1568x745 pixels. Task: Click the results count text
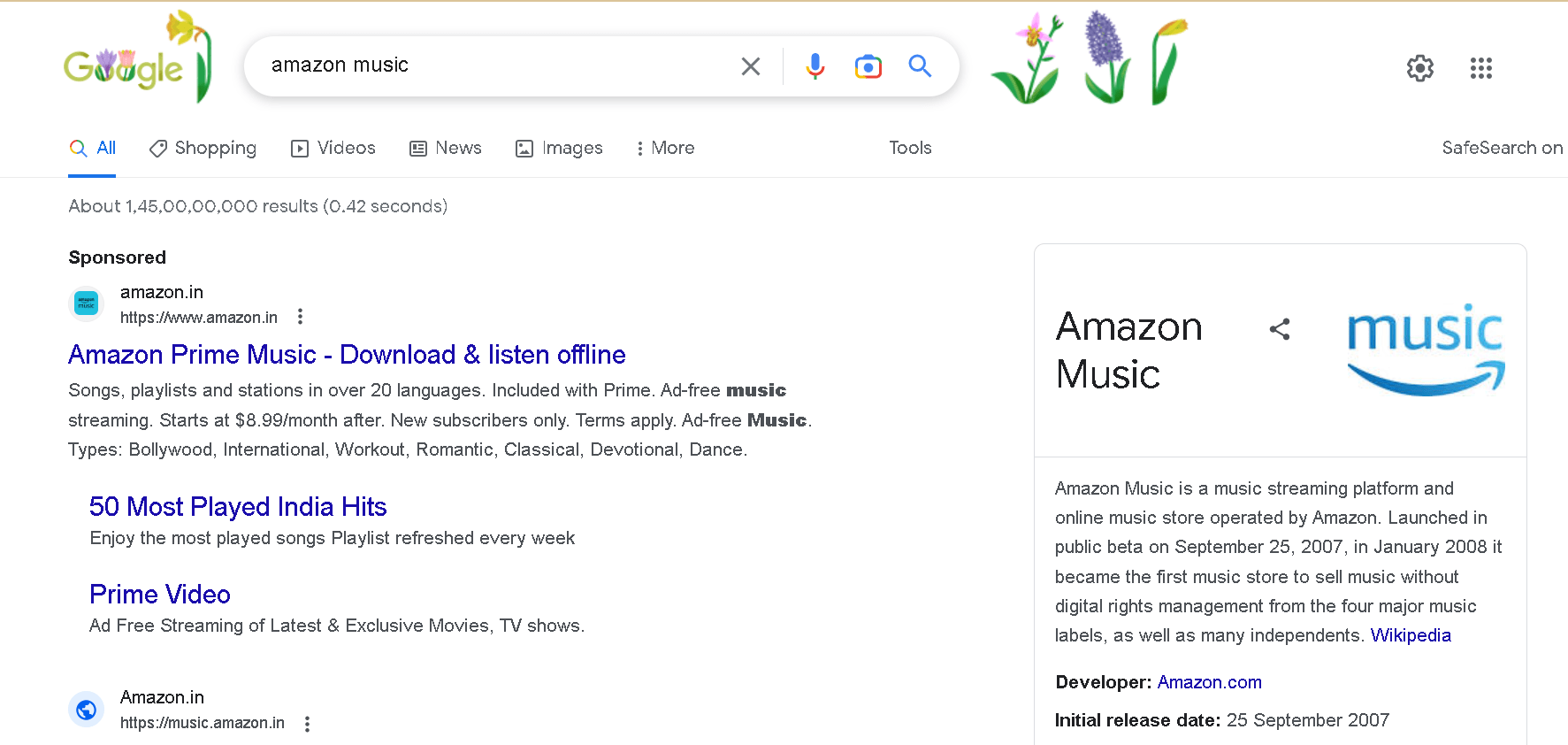click(x=258, y=206)
